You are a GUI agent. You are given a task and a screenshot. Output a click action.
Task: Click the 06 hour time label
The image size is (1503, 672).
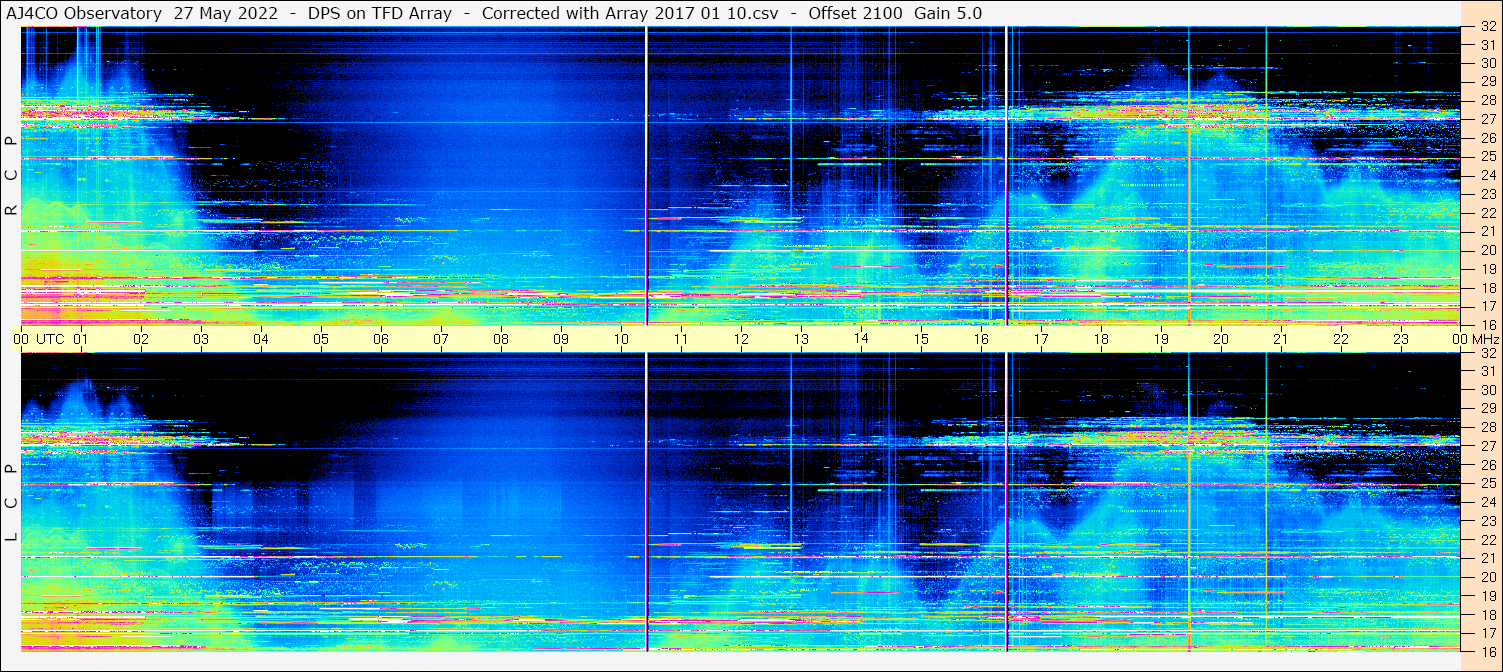tap(381, 339)
